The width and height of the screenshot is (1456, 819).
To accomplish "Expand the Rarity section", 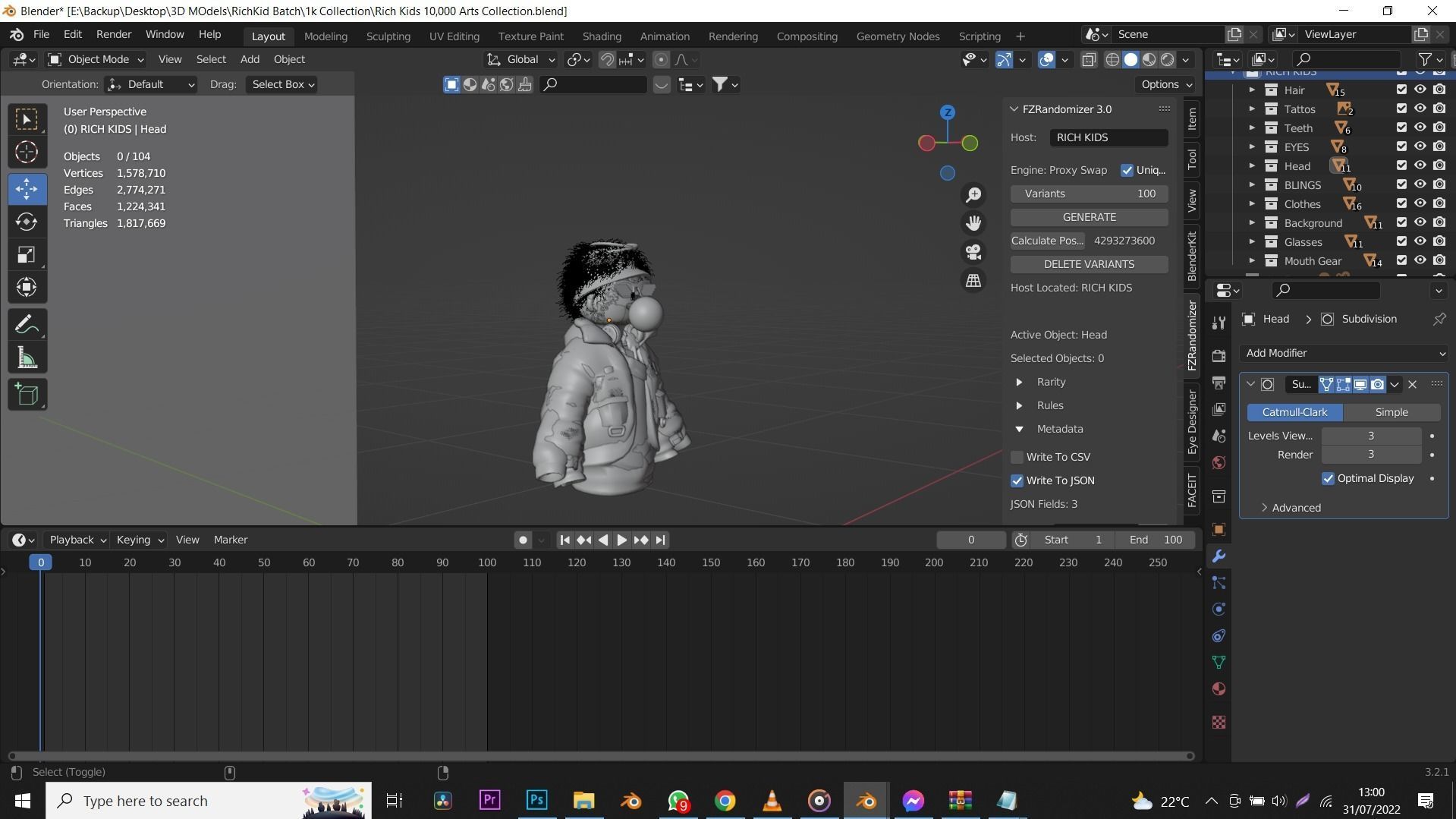I will [1019, 382].
